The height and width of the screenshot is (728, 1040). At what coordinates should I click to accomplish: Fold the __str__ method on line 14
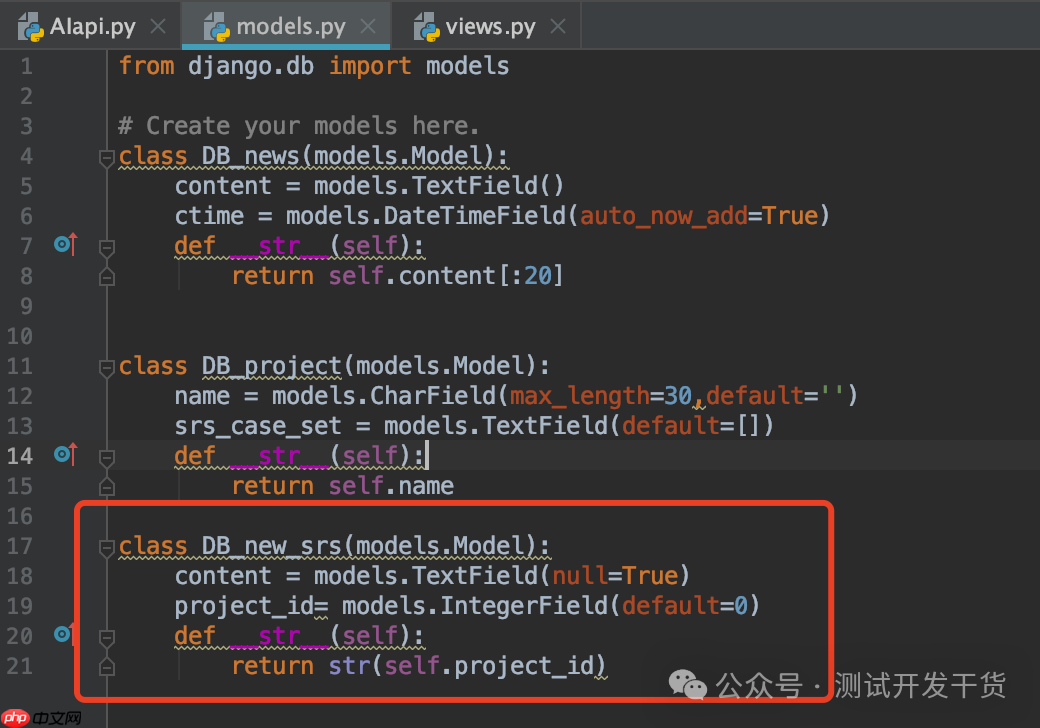coord(106,457)
